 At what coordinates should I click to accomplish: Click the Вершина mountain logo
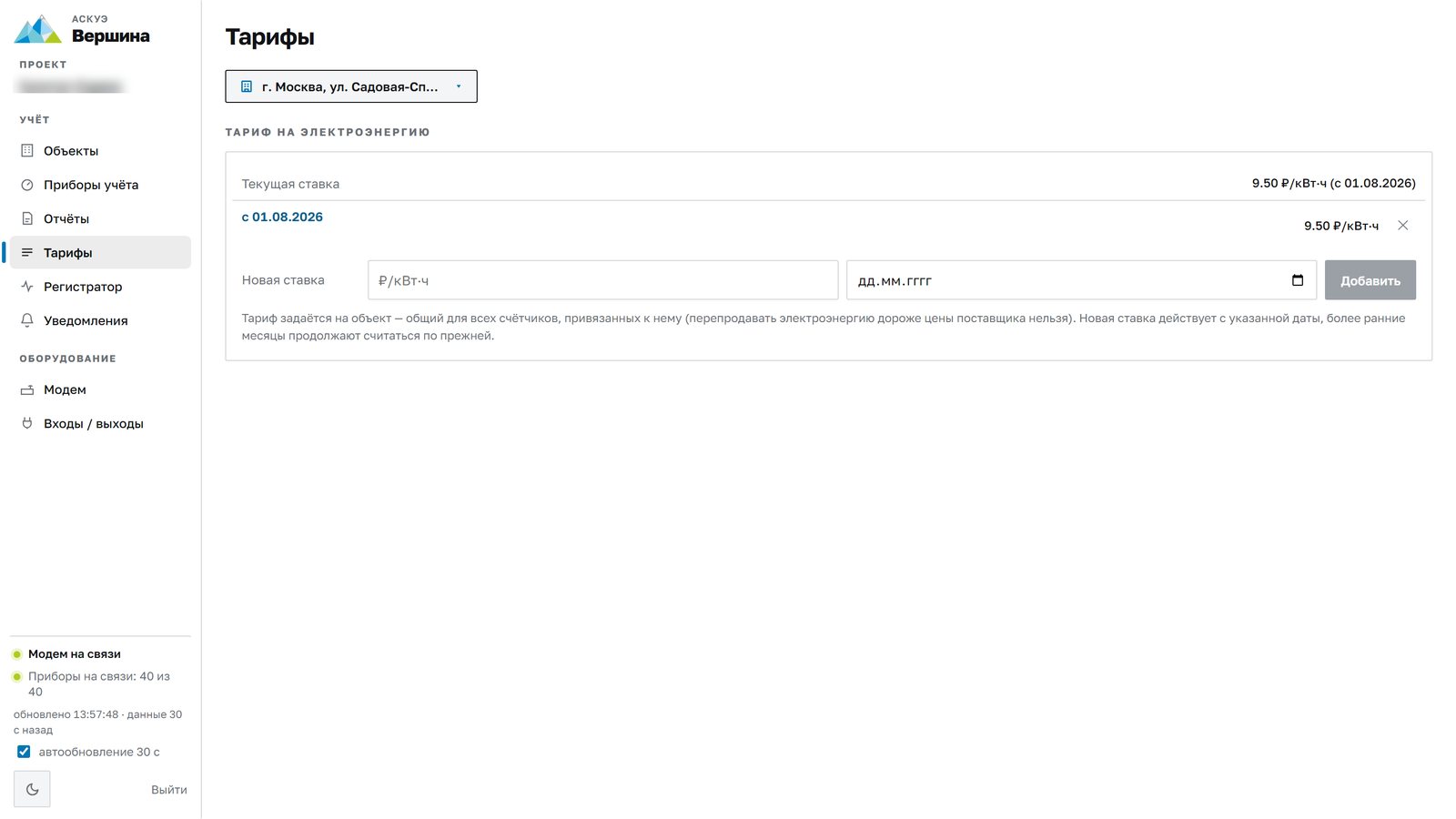[x=37, y=29]
